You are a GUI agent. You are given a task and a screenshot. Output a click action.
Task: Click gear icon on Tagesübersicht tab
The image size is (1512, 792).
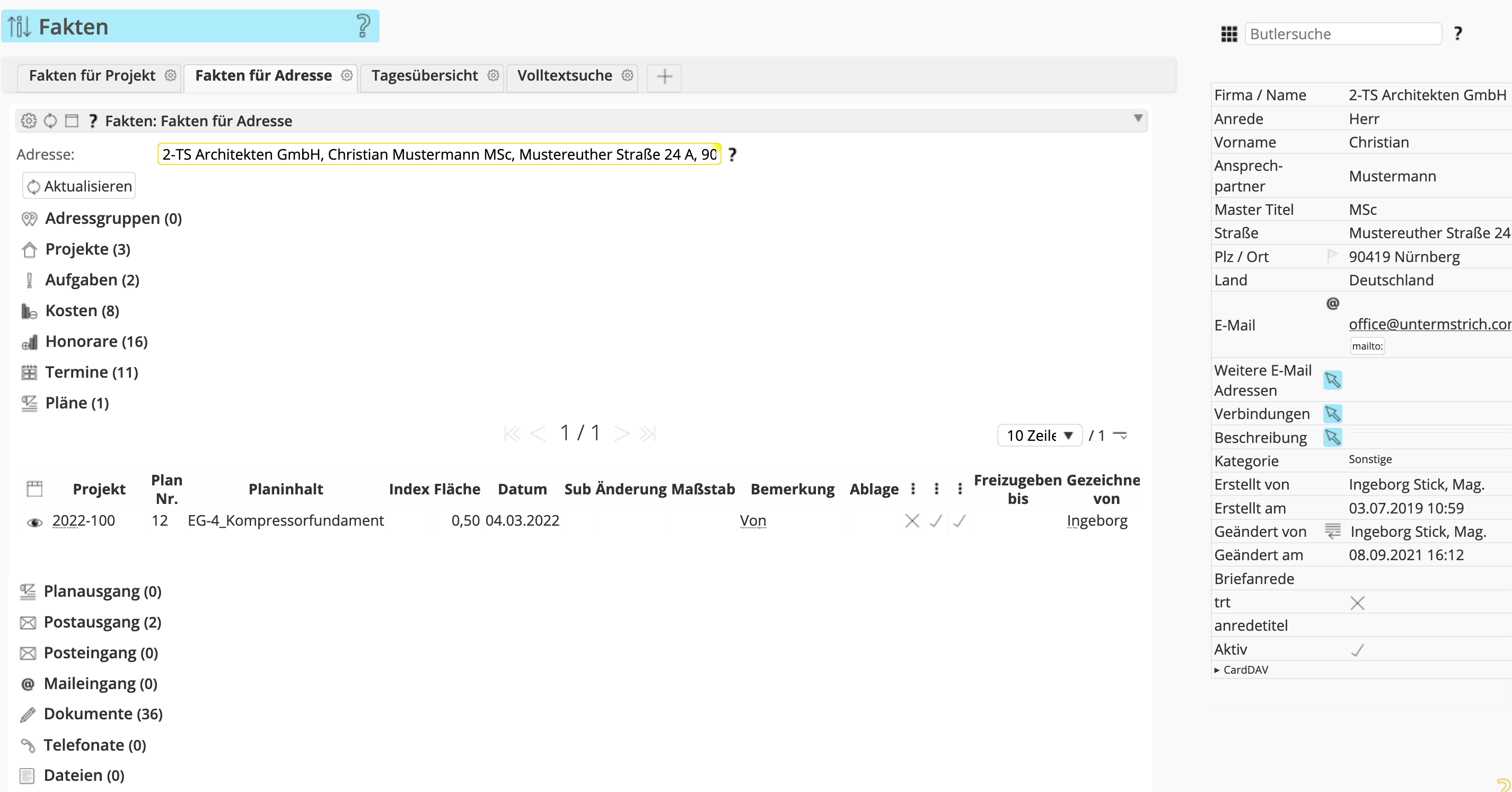[493, 76]
